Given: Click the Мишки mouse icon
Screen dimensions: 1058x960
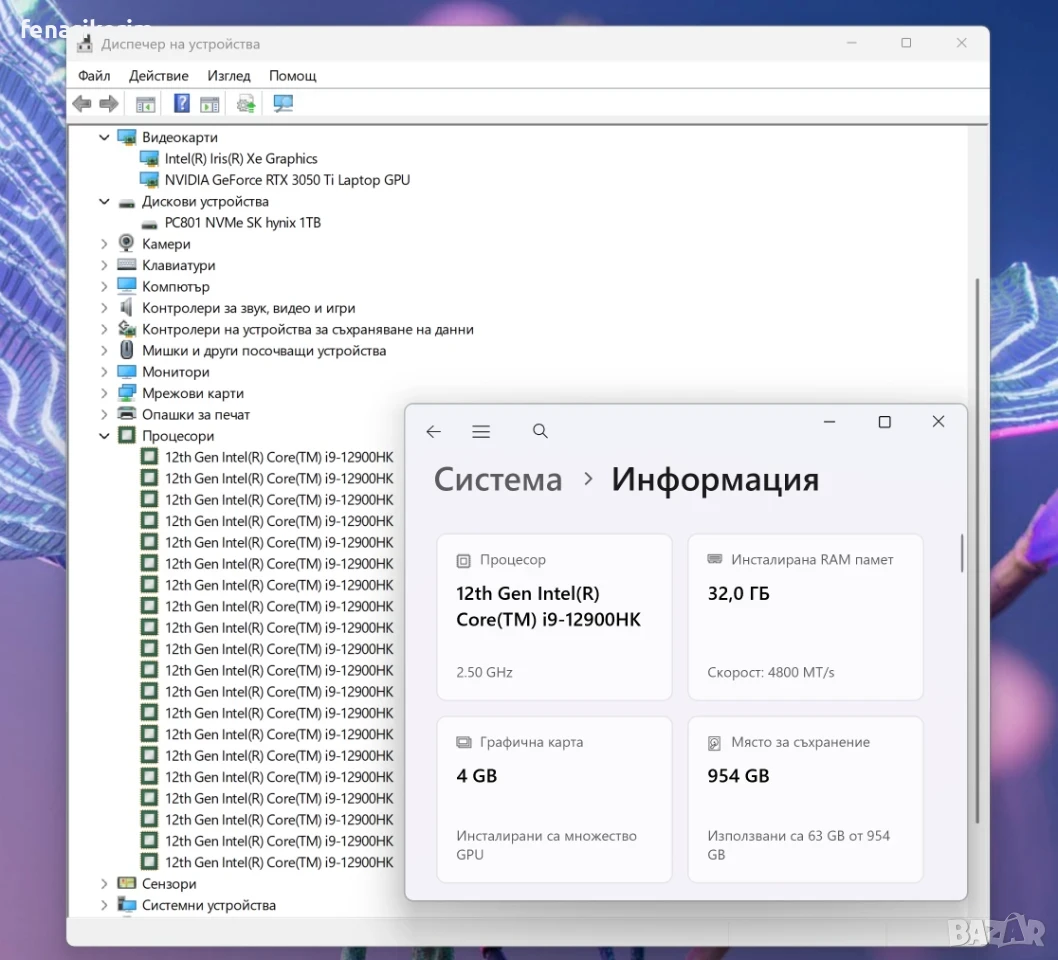Looking at the screenshot, I should click(126, 350).
